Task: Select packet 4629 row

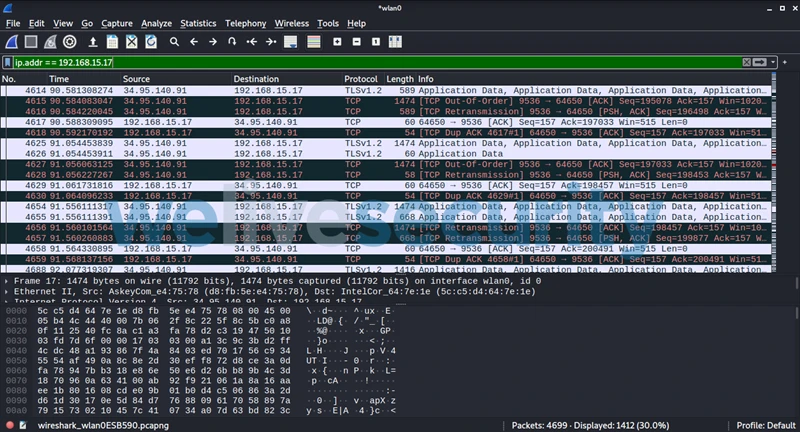Action: (386, 185)
